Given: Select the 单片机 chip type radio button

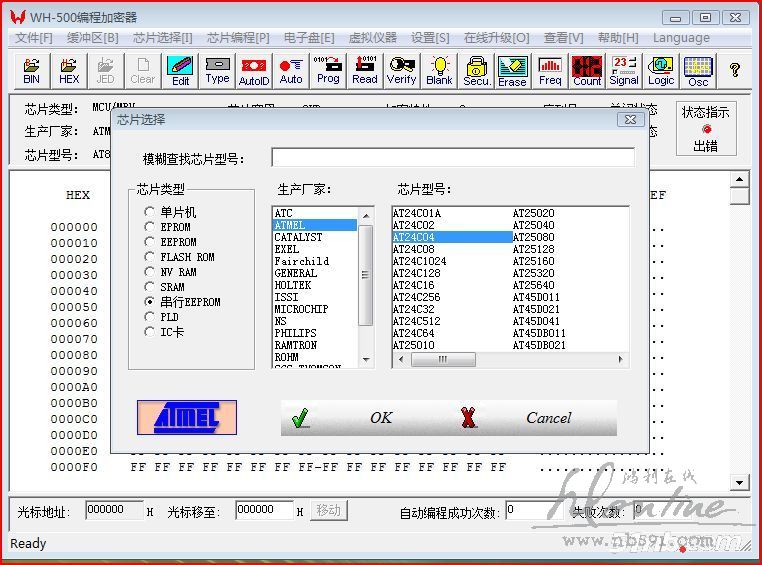Looking at the screenshot, I should [x=150, y=212].
